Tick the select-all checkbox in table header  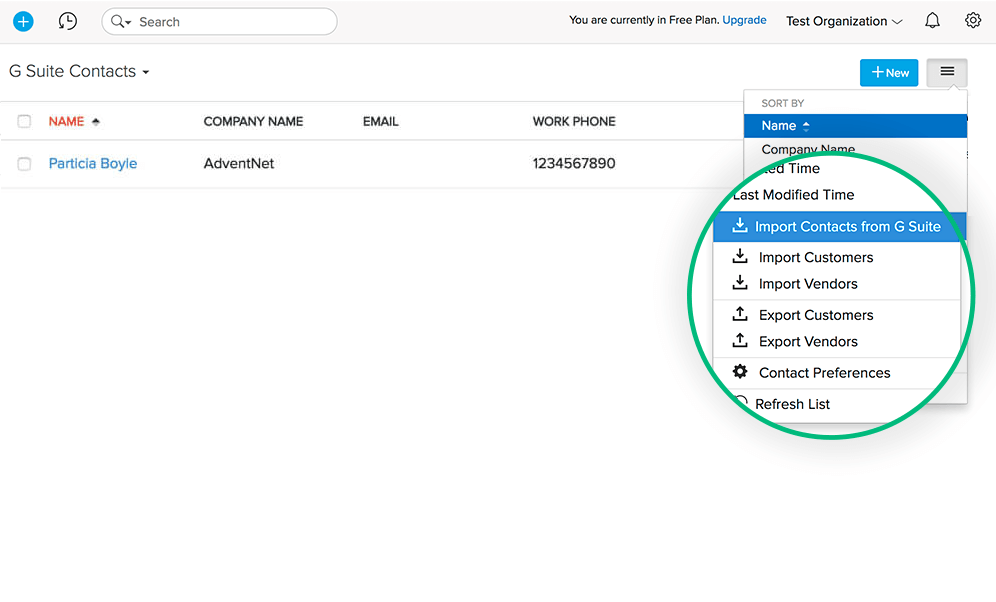tap(24, 120)
